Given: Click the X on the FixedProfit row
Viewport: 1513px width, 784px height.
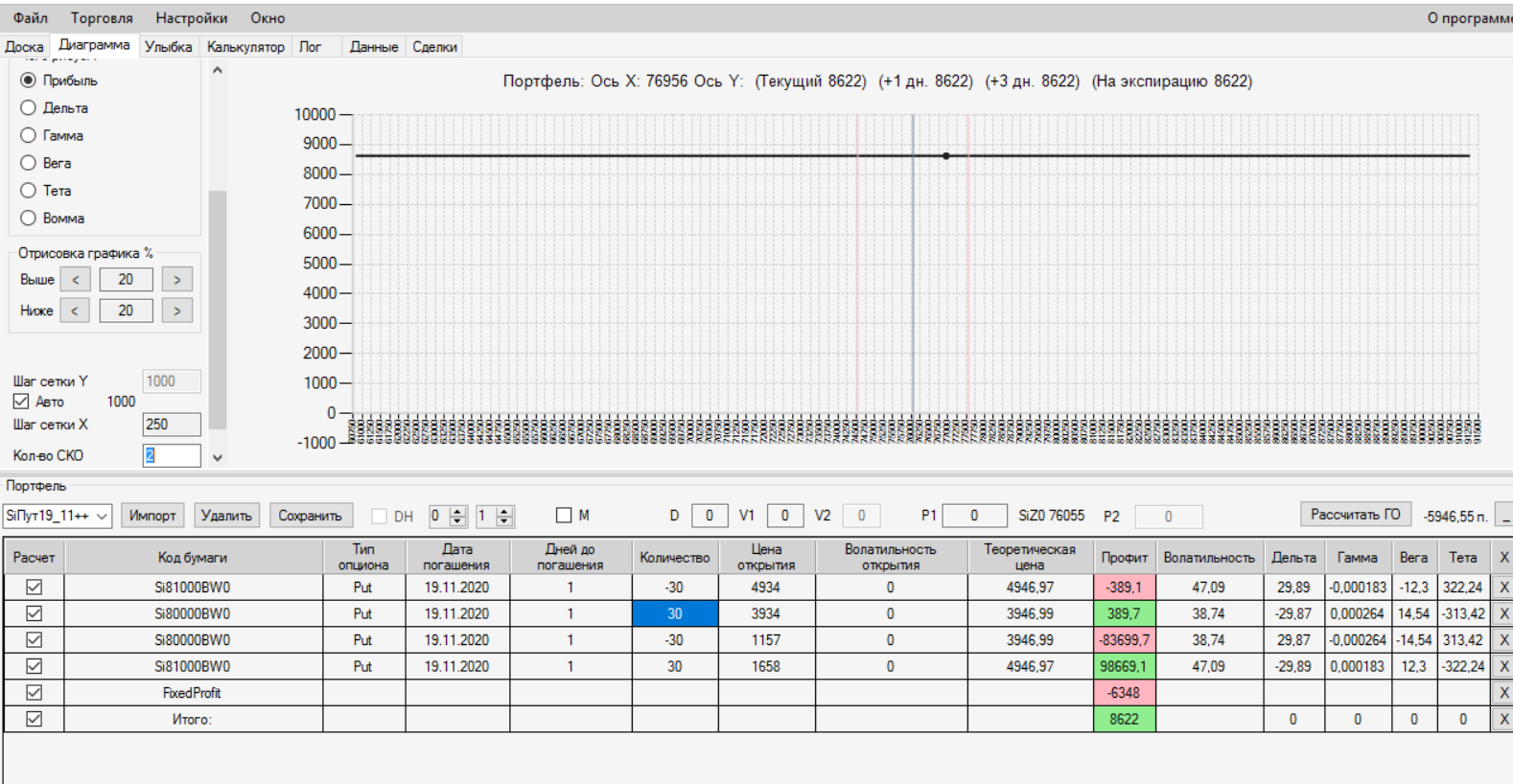Looking at the screenshot, I should click(1503, 693).
